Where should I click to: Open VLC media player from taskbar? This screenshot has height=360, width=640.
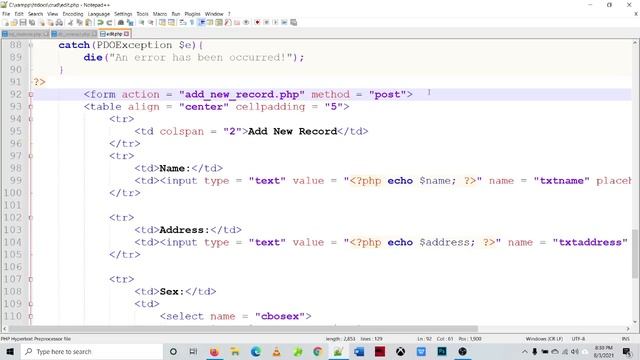pos(276,351)
